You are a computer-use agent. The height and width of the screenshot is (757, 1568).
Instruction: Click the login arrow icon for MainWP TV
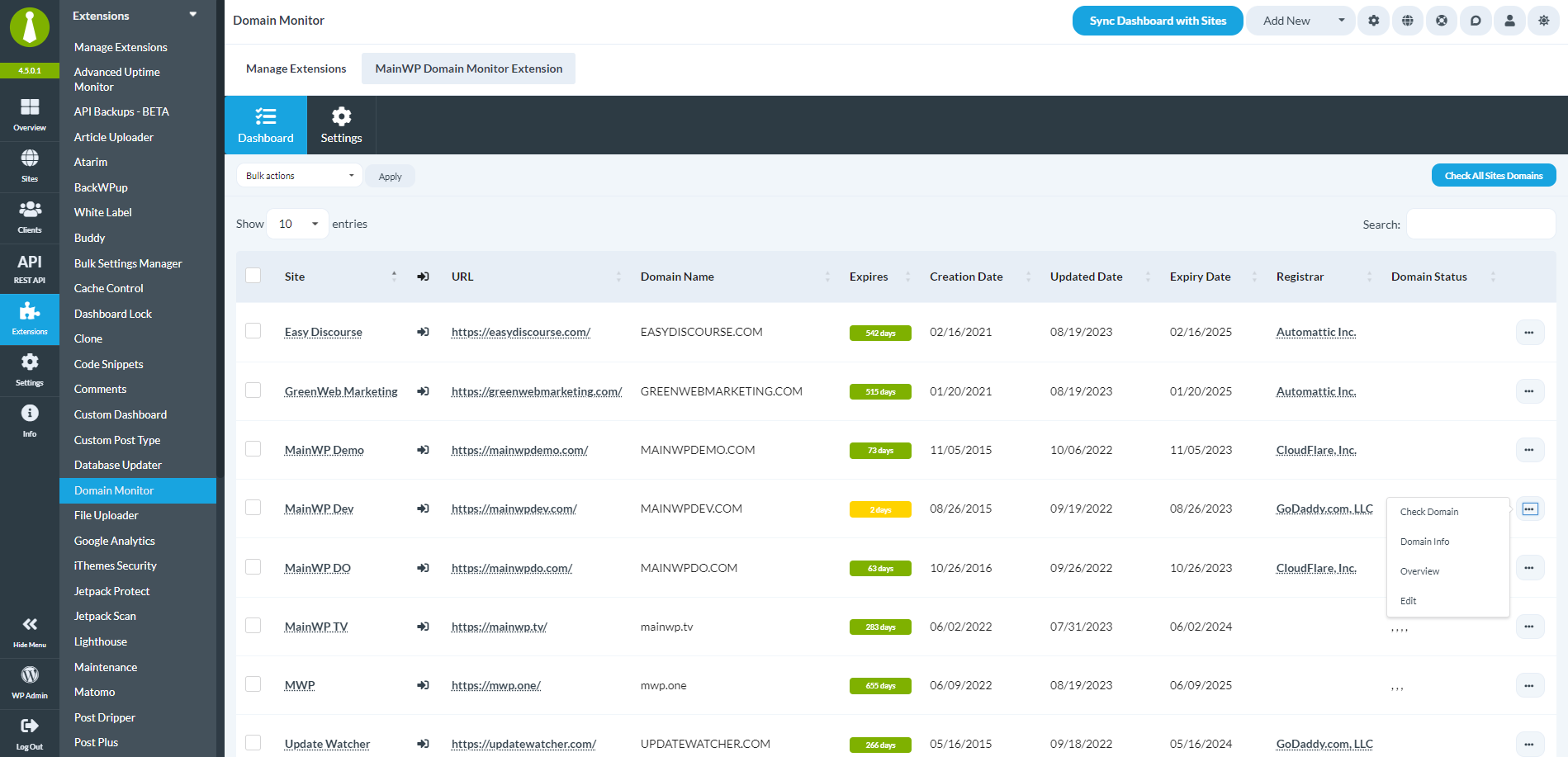coord(423,627)
